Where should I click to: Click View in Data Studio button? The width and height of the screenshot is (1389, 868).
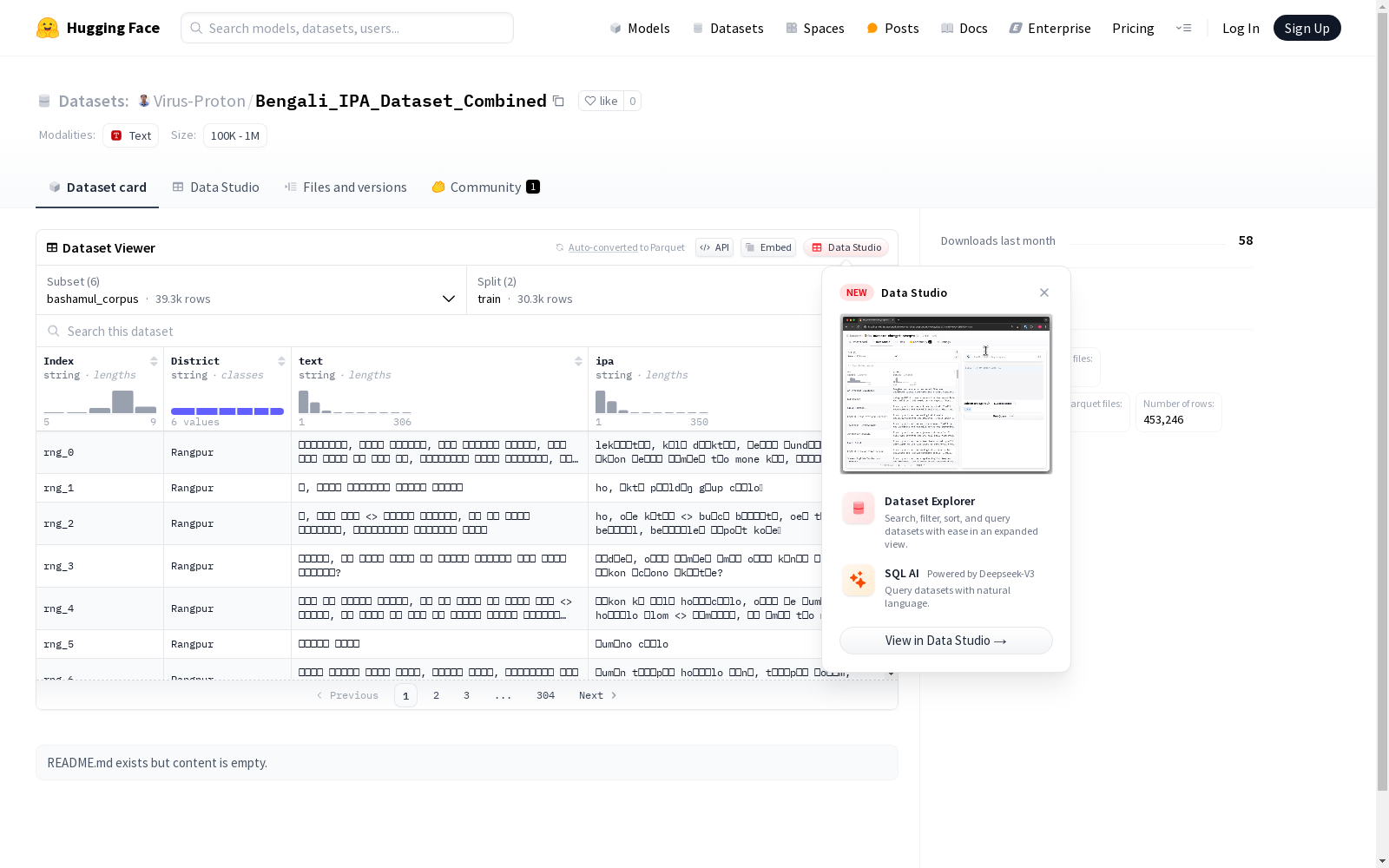click(946, 641)
